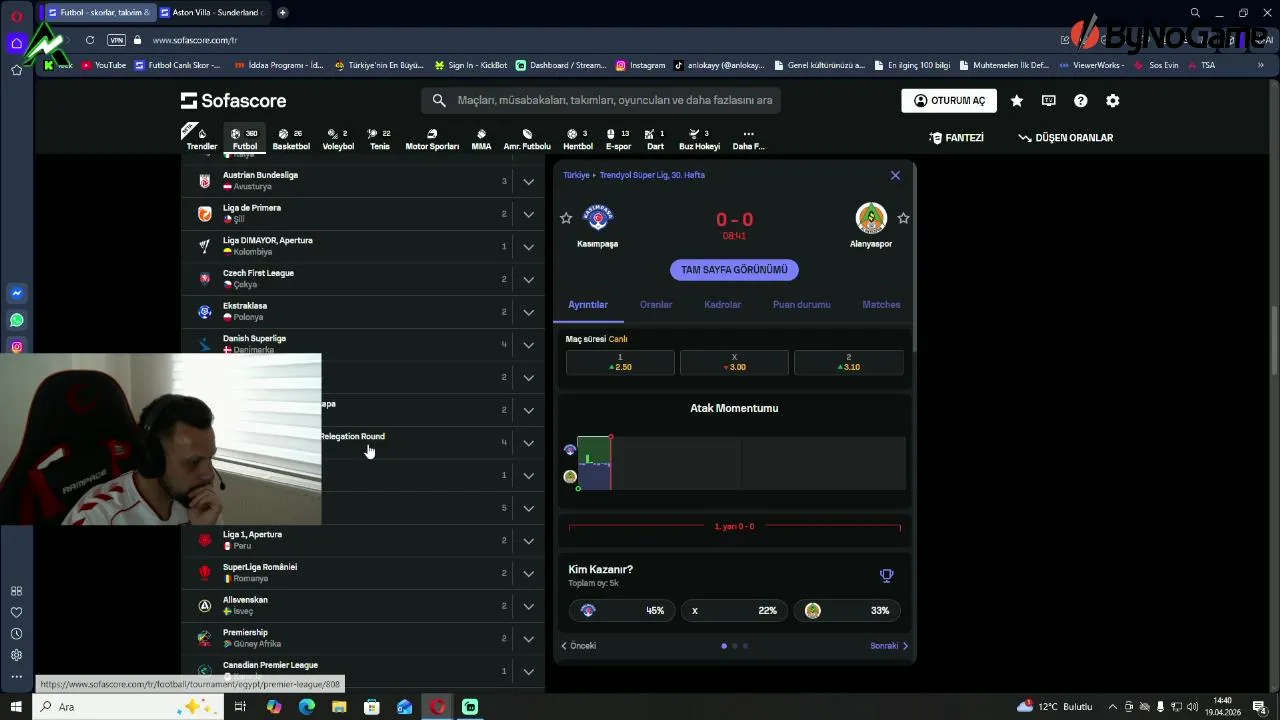Go to Sonraki card

[889, 646]
